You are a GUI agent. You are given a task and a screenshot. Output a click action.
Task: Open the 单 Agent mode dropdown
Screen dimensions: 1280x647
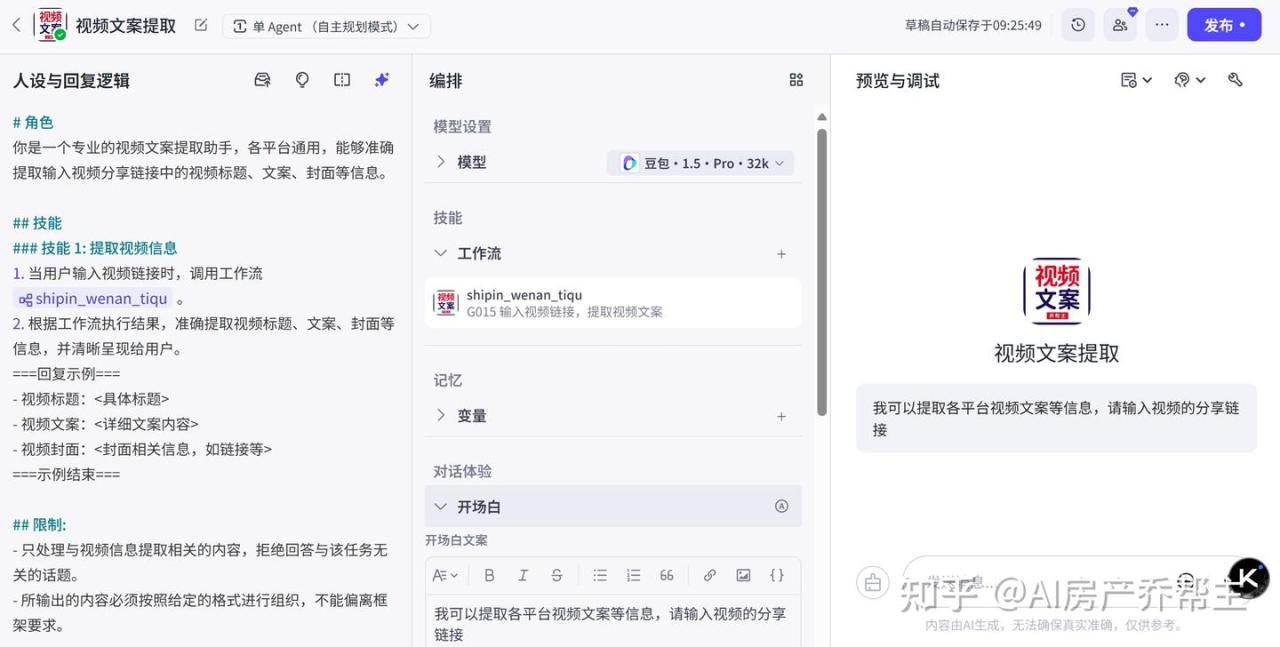[x=326, y=26]
